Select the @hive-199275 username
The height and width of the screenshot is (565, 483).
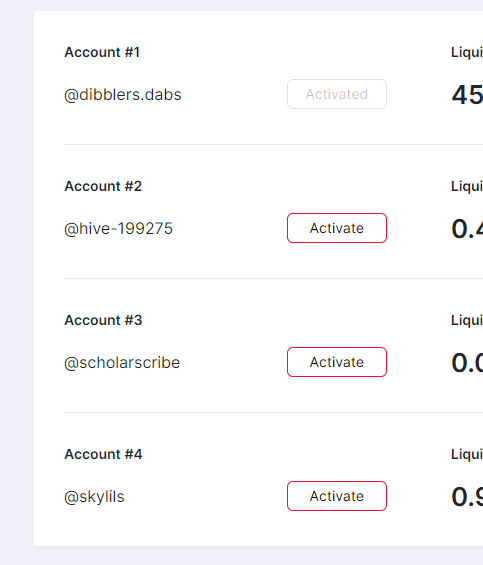tap(118, 229)
